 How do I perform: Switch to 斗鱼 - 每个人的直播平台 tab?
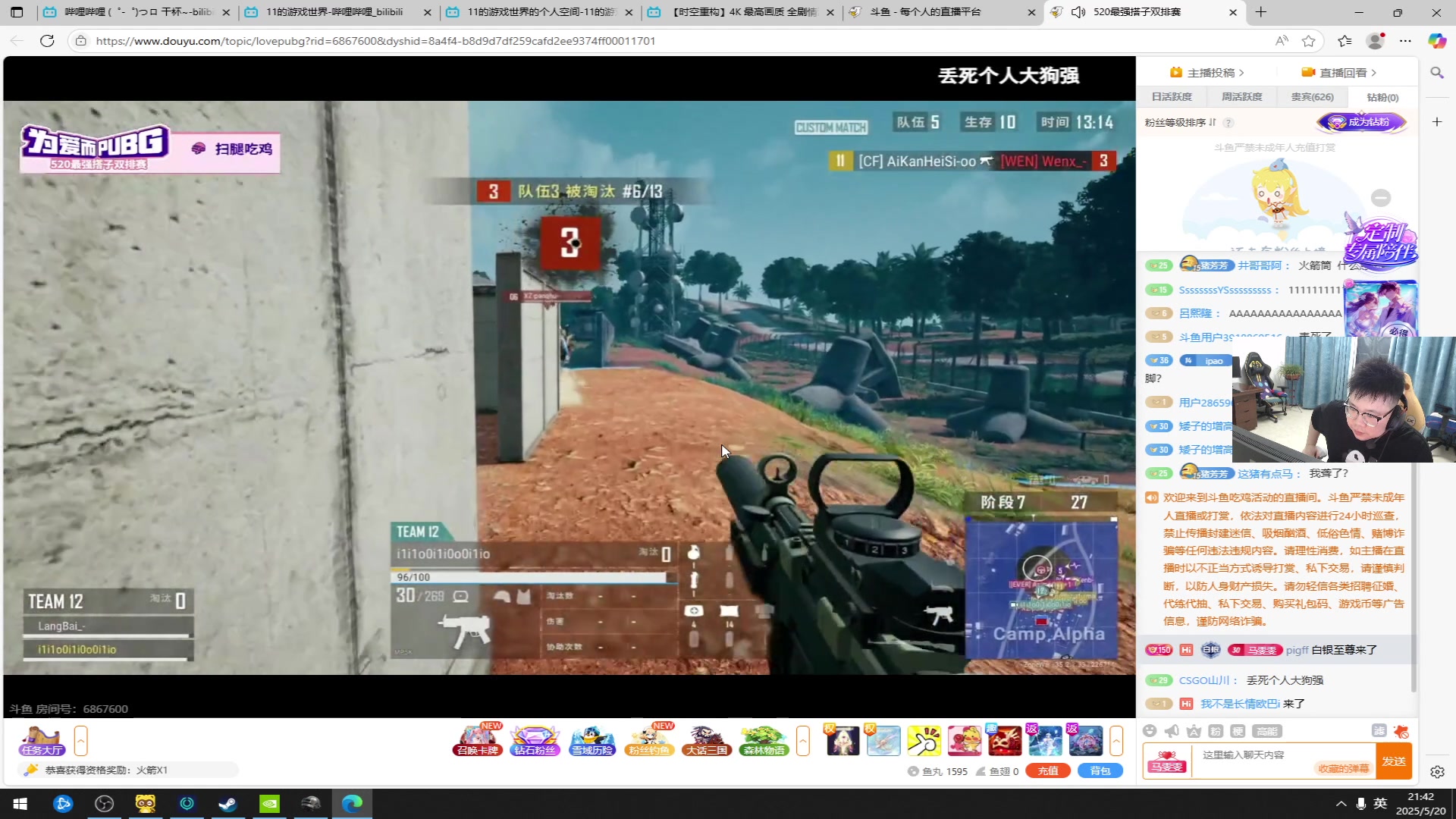(x=942, y=12)
